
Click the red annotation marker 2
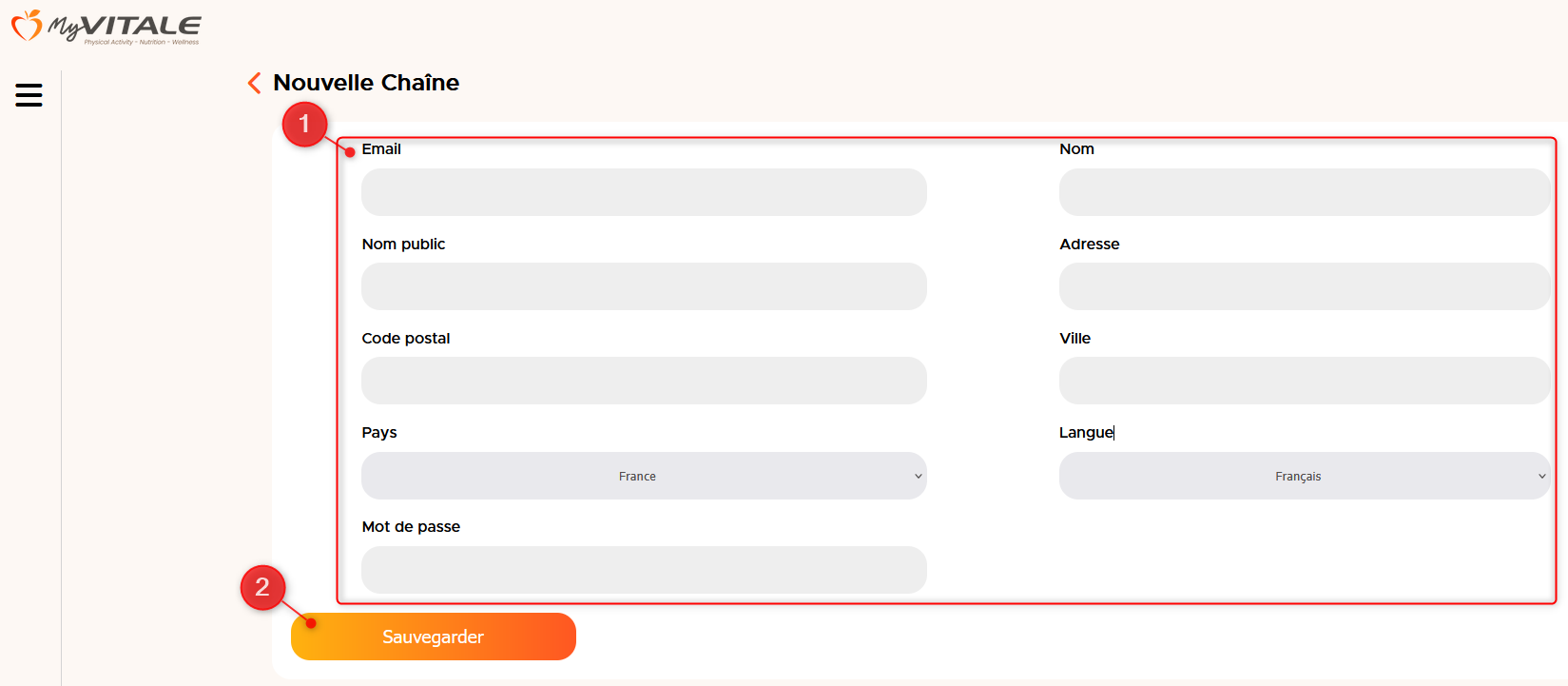click(262, 587)
